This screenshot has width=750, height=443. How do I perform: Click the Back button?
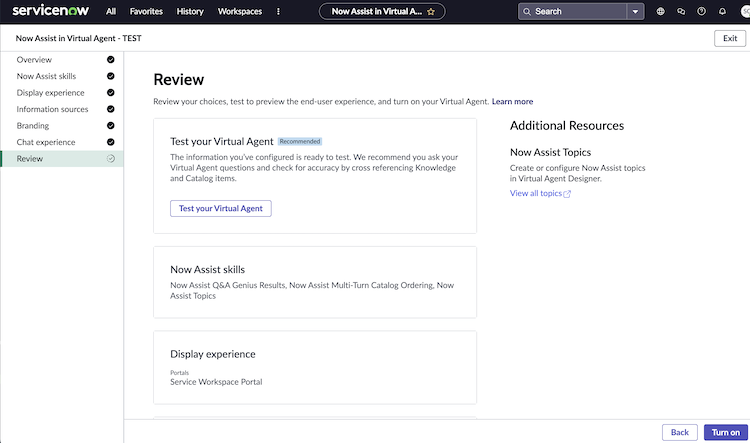(x=680, y=432)
